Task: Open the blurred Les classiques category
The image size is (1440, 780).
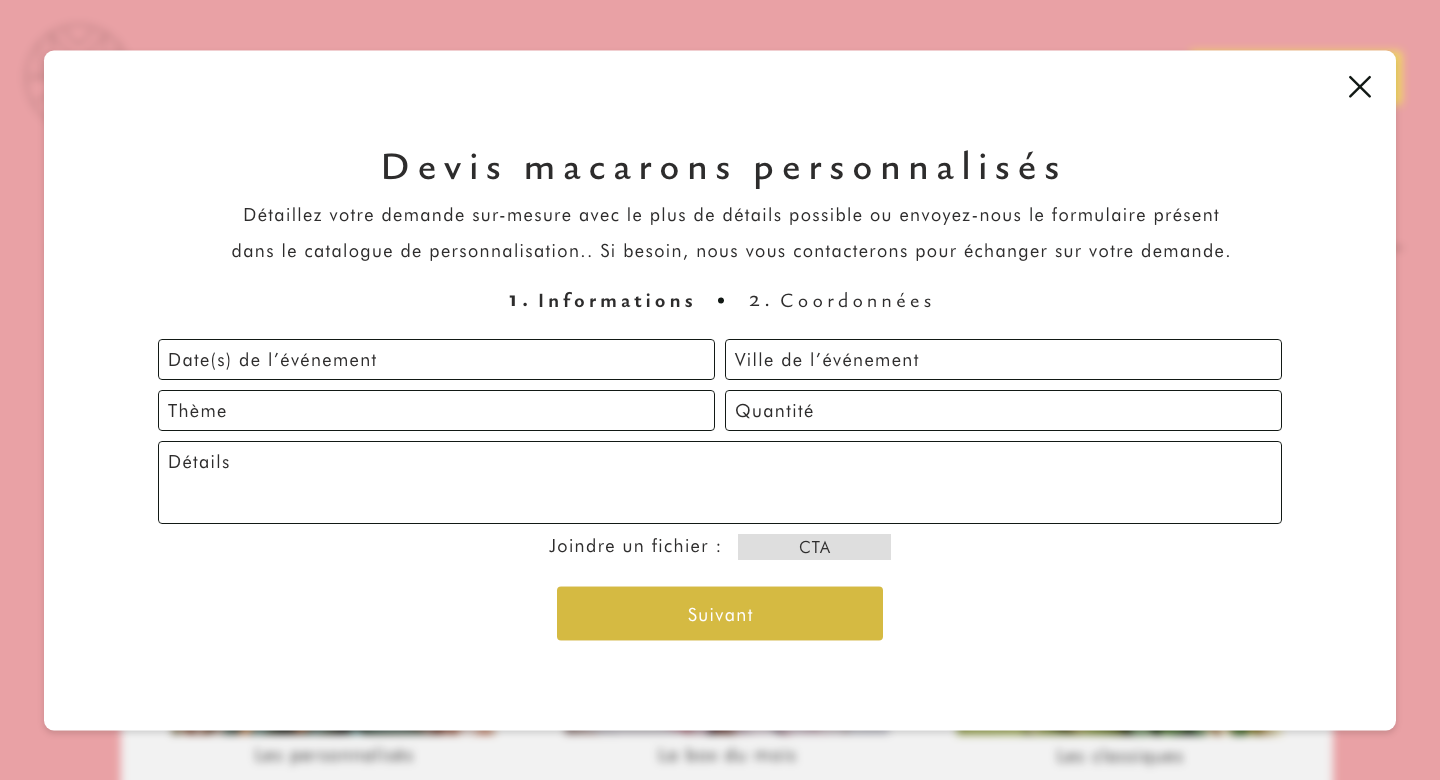Action: (x=1119, y=756)
